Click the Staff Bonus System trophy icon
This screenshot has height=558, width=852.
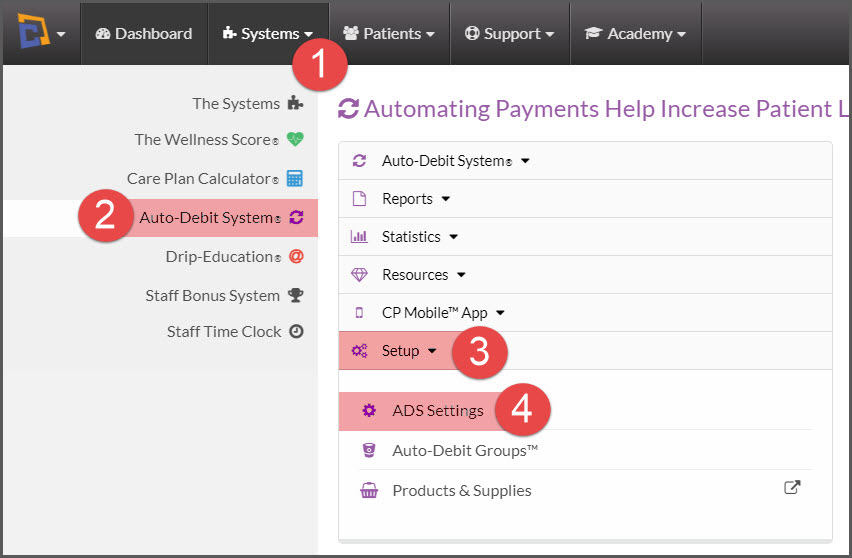[296, 295]
